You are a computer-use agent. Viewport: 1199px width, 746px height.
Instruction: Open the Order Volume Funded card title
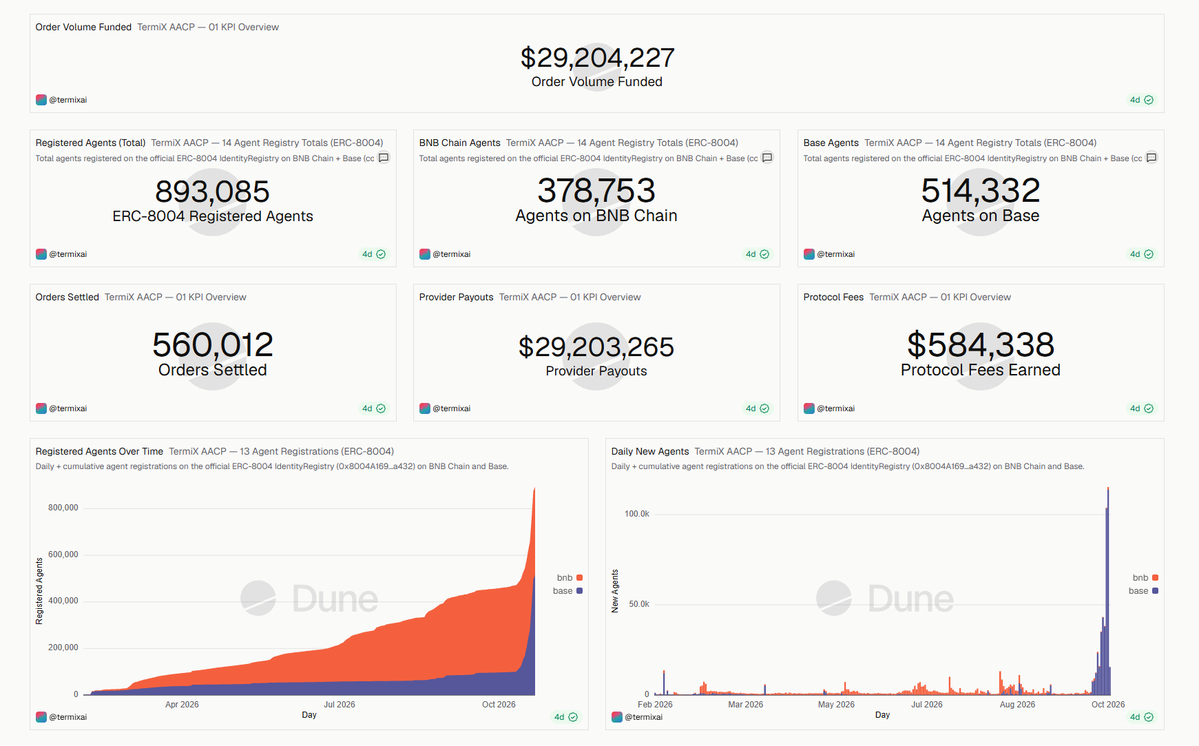point(83,27)
